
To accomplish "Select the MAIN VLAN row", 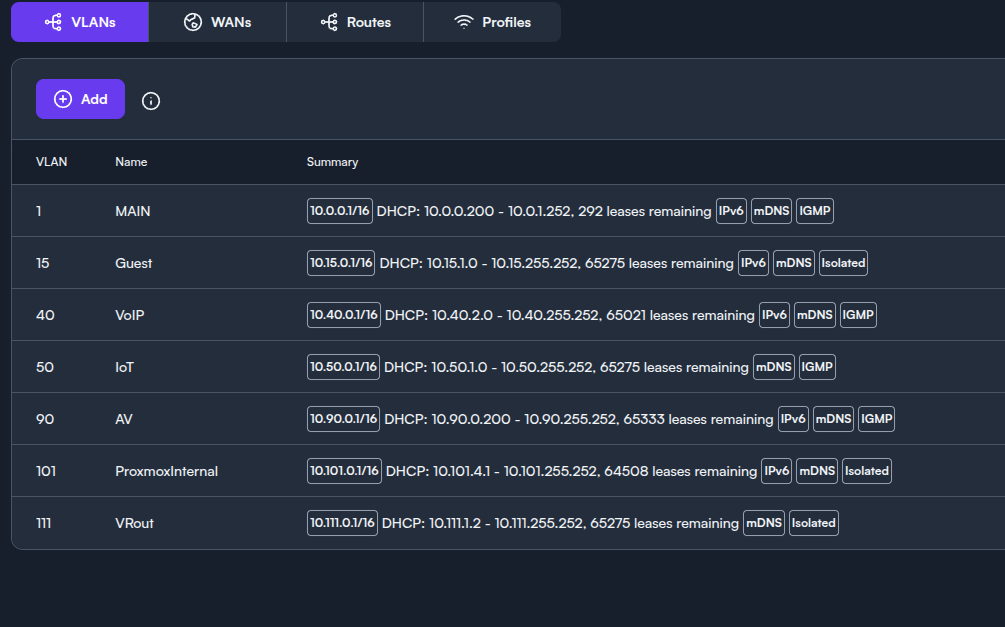I will tap(133, 211).
